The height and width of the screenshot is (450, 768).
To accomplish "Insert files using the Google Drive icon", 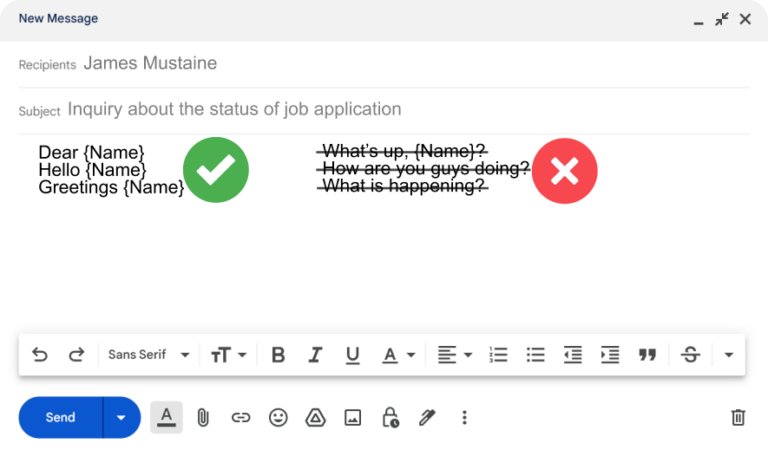I will click(315, 418).
